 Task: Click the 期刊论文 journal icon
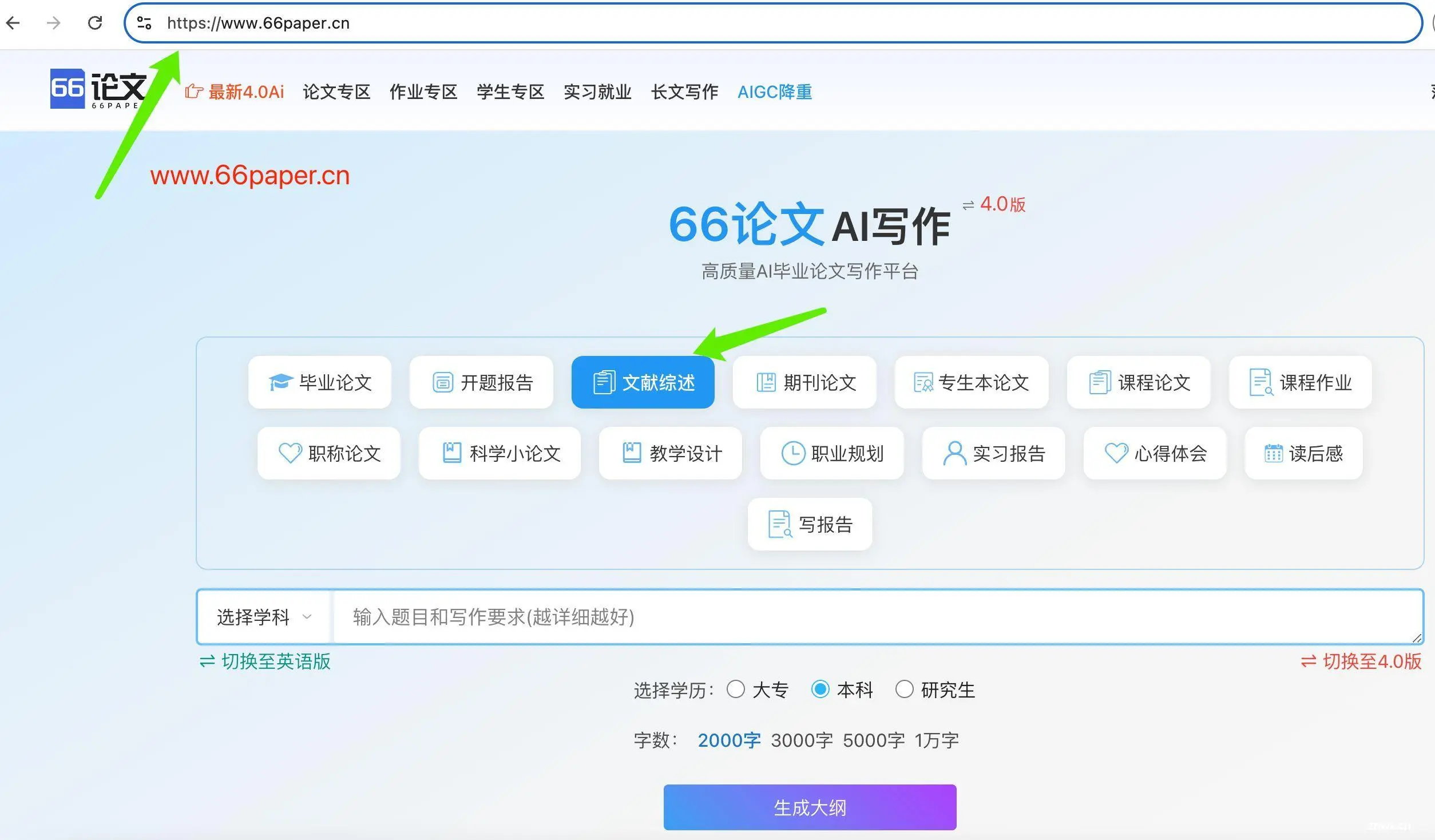tap(766, 382)
